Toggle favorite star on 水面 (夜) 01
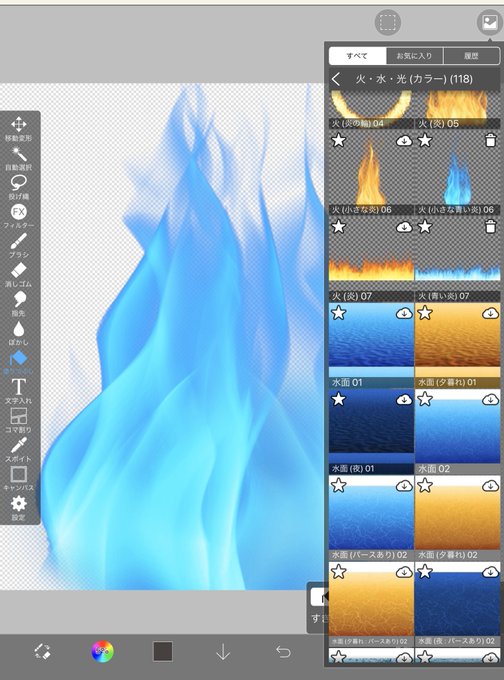This screenshot has width=504, height=680. (338, 399)
